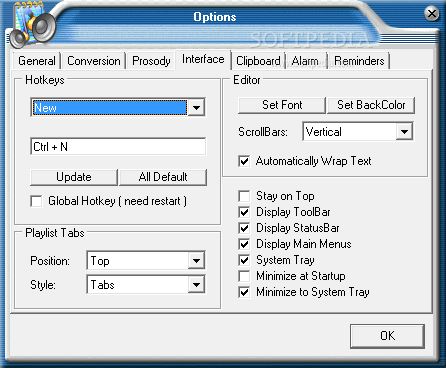Go to the Prosody tab

[x=151, y=61]
